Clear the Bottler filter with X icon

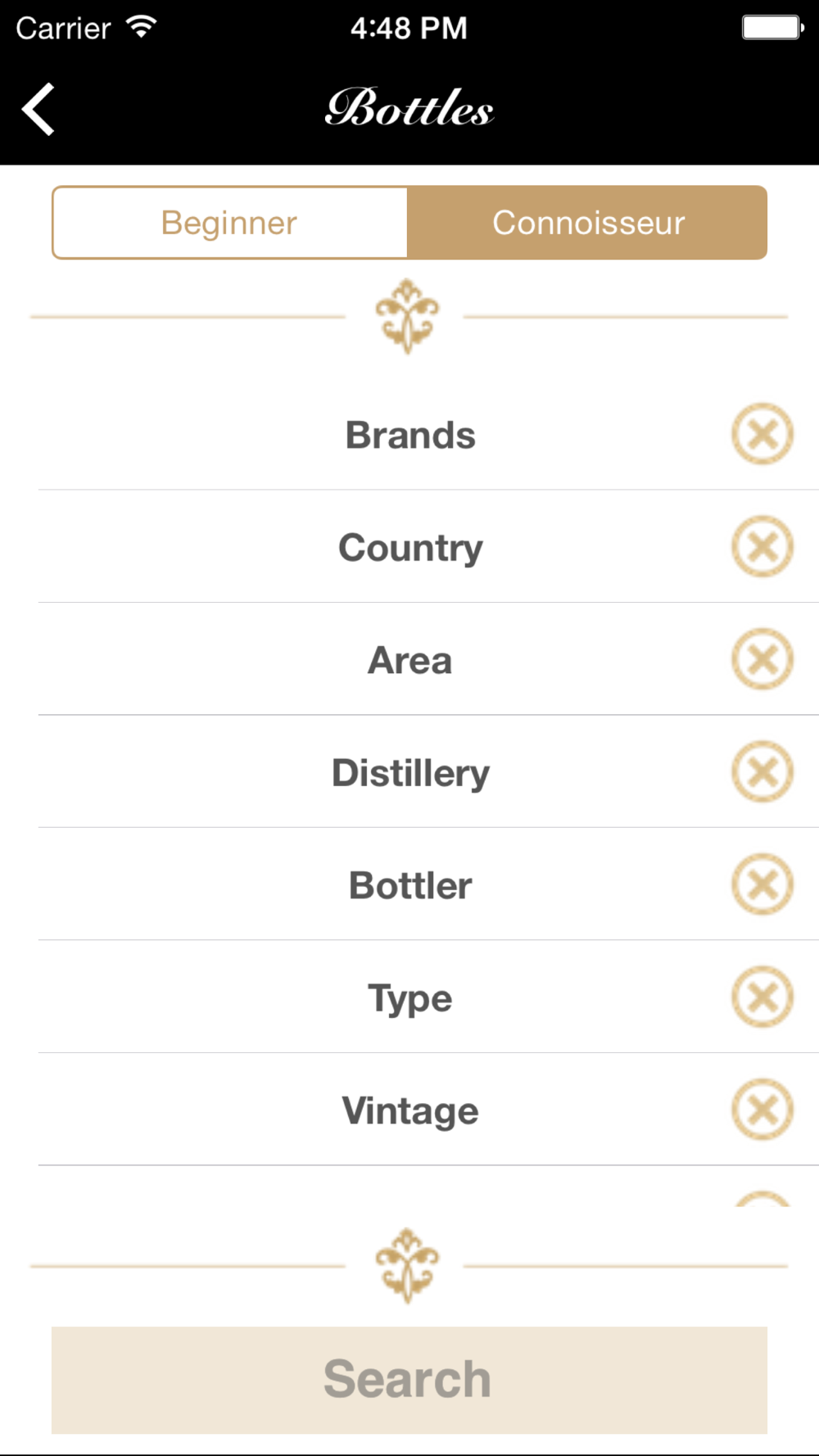pos(762,884)
